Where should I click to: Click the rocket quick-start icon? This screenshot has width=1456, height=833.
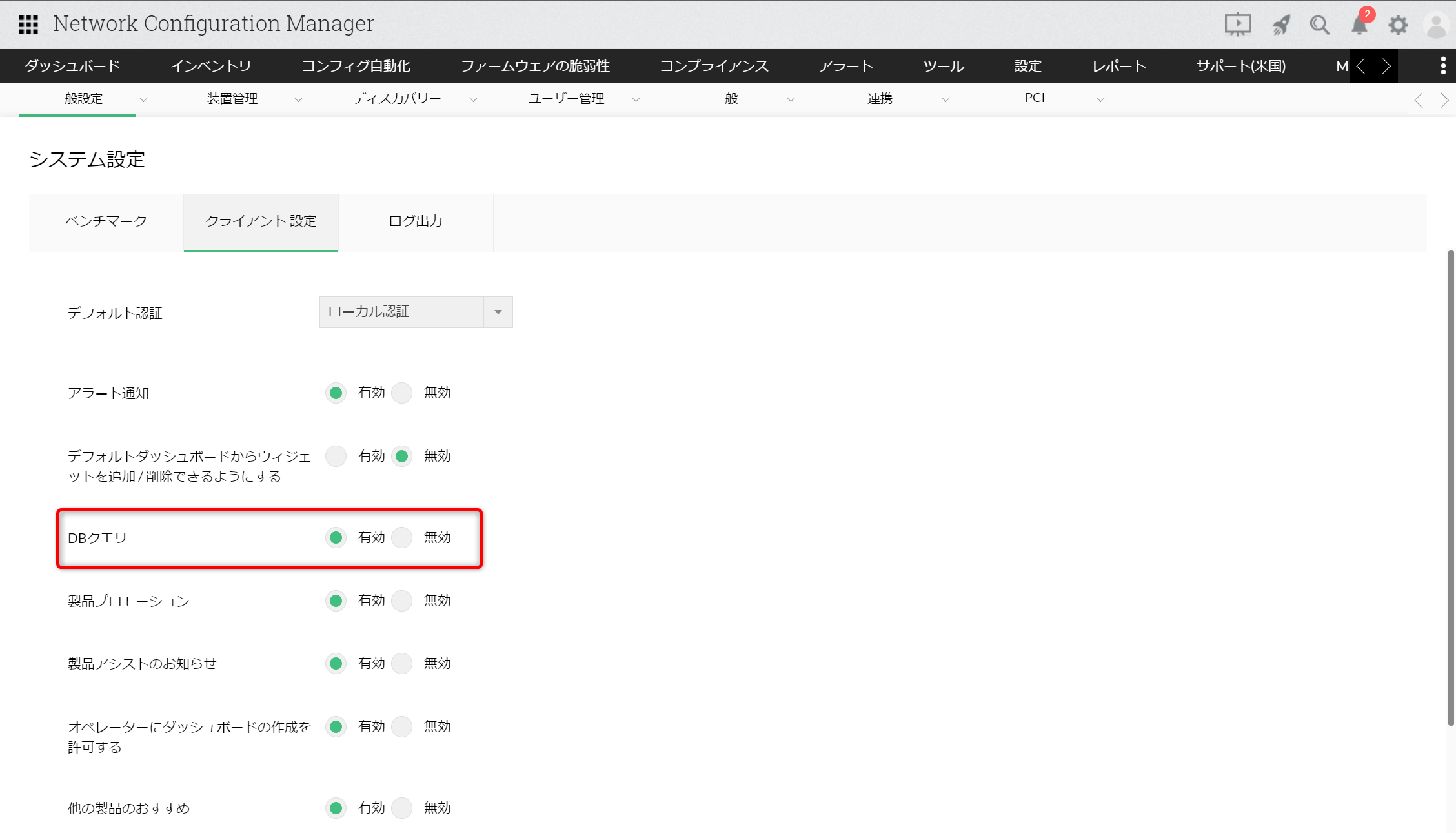tap(1280, 25)
